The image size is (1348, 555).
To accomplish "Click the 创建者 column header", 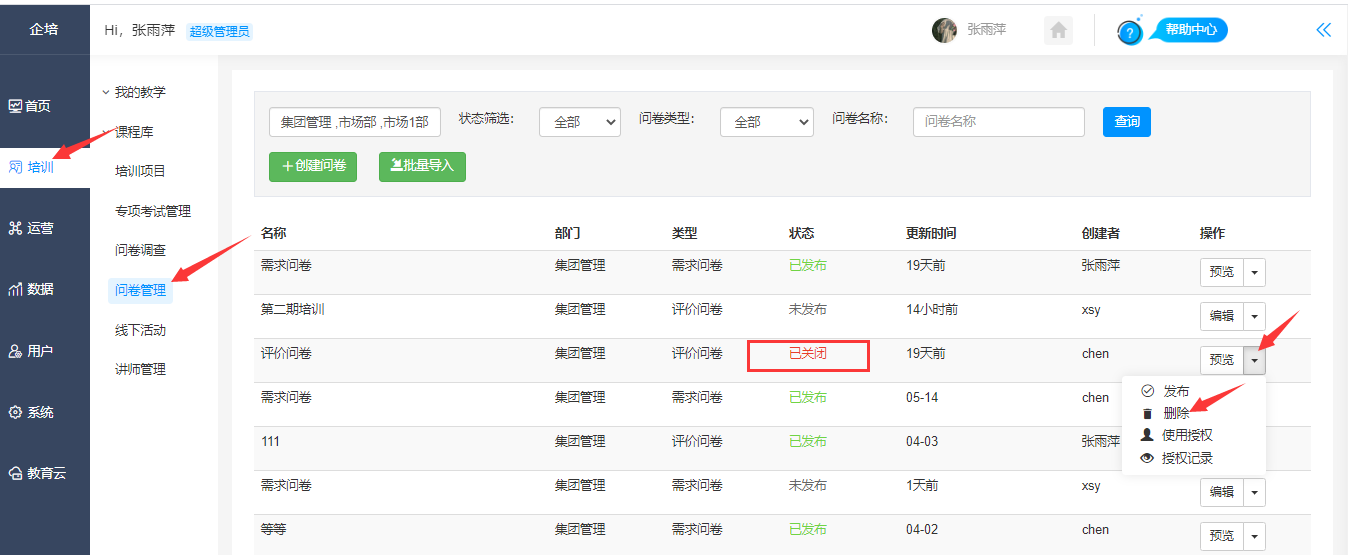I will pyautogui.click(x=1101, y=233).
